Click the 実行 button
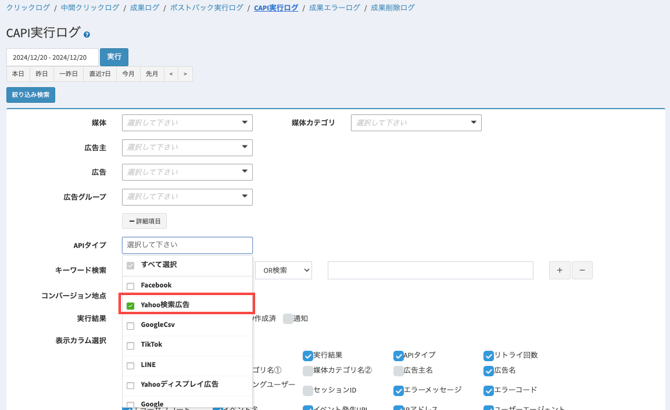Viewport: 670px width, 410px height. 114,57
